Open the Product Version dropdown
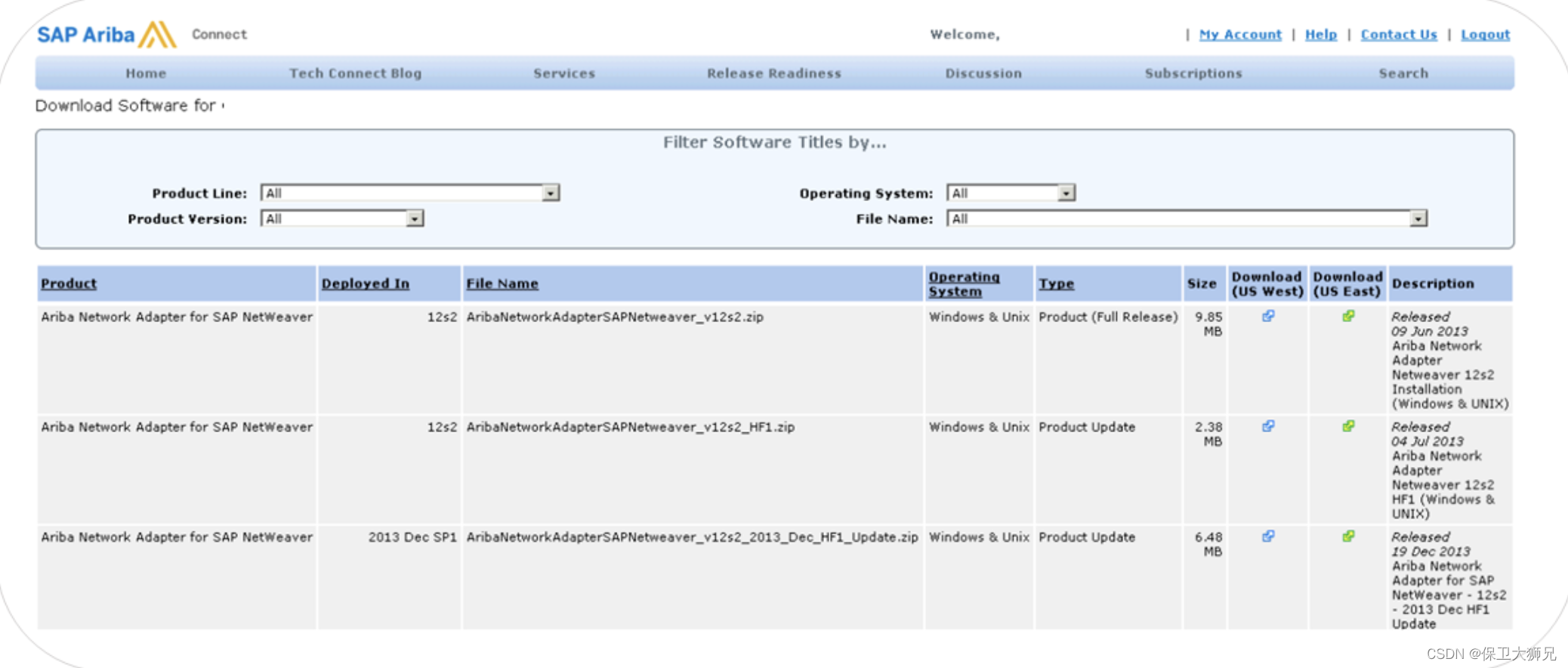 (341, 219)
